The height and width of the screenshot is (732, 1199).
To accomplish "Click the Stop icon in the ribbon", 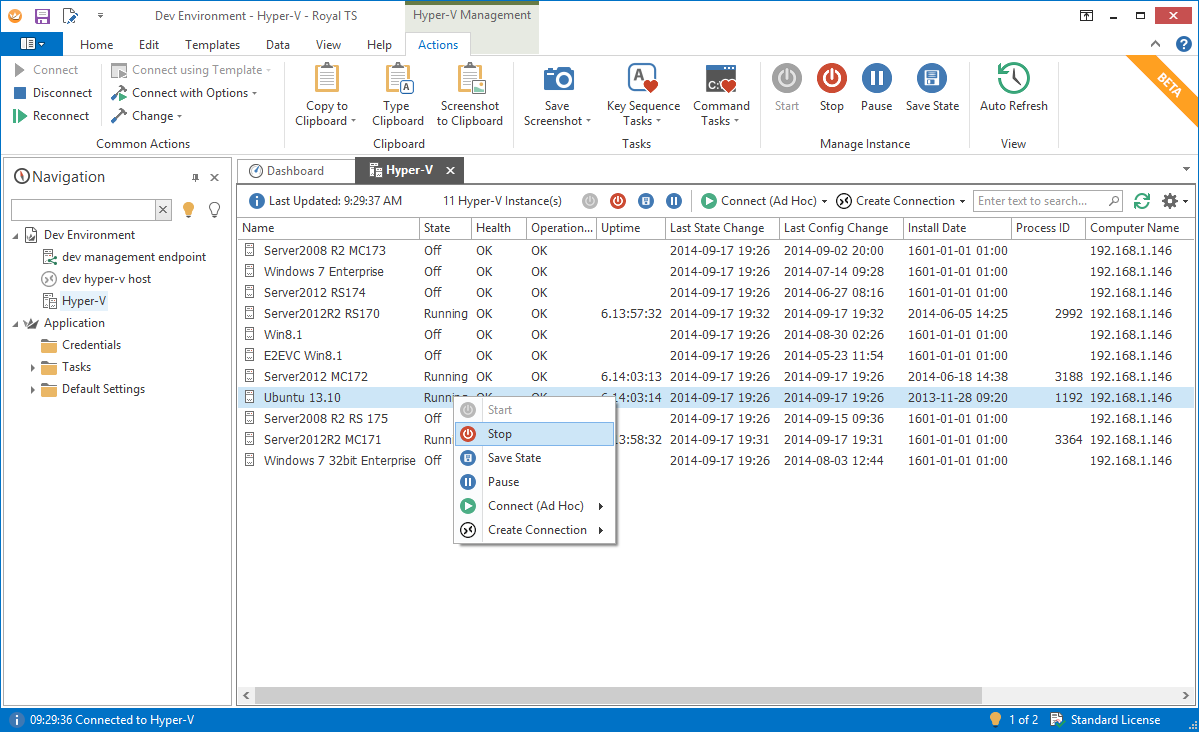I will 831,79.
